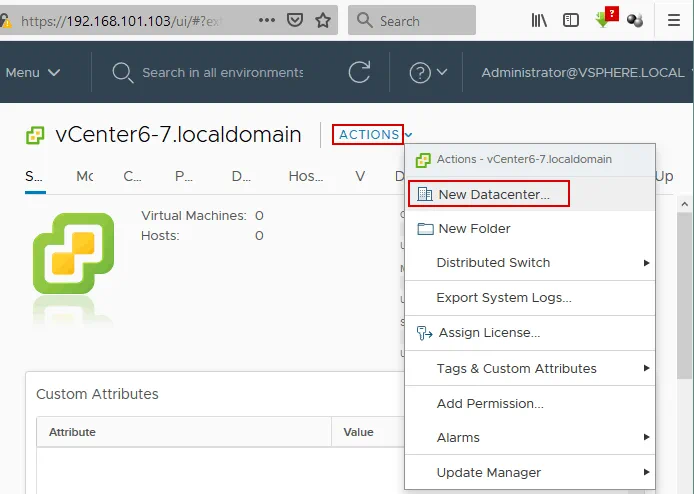Click the magnifier icon in vSphere search
The width and height of the screenshot is (694, 494).
click(123, 73)
